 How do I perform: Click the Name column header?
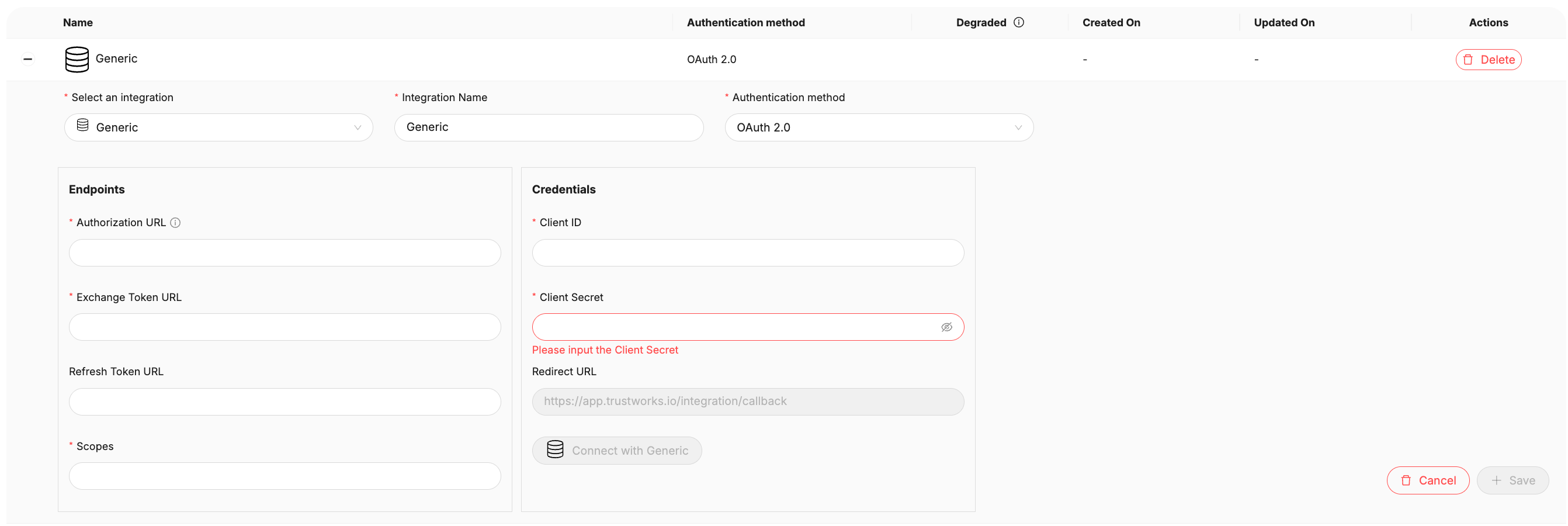coord(78,23)
